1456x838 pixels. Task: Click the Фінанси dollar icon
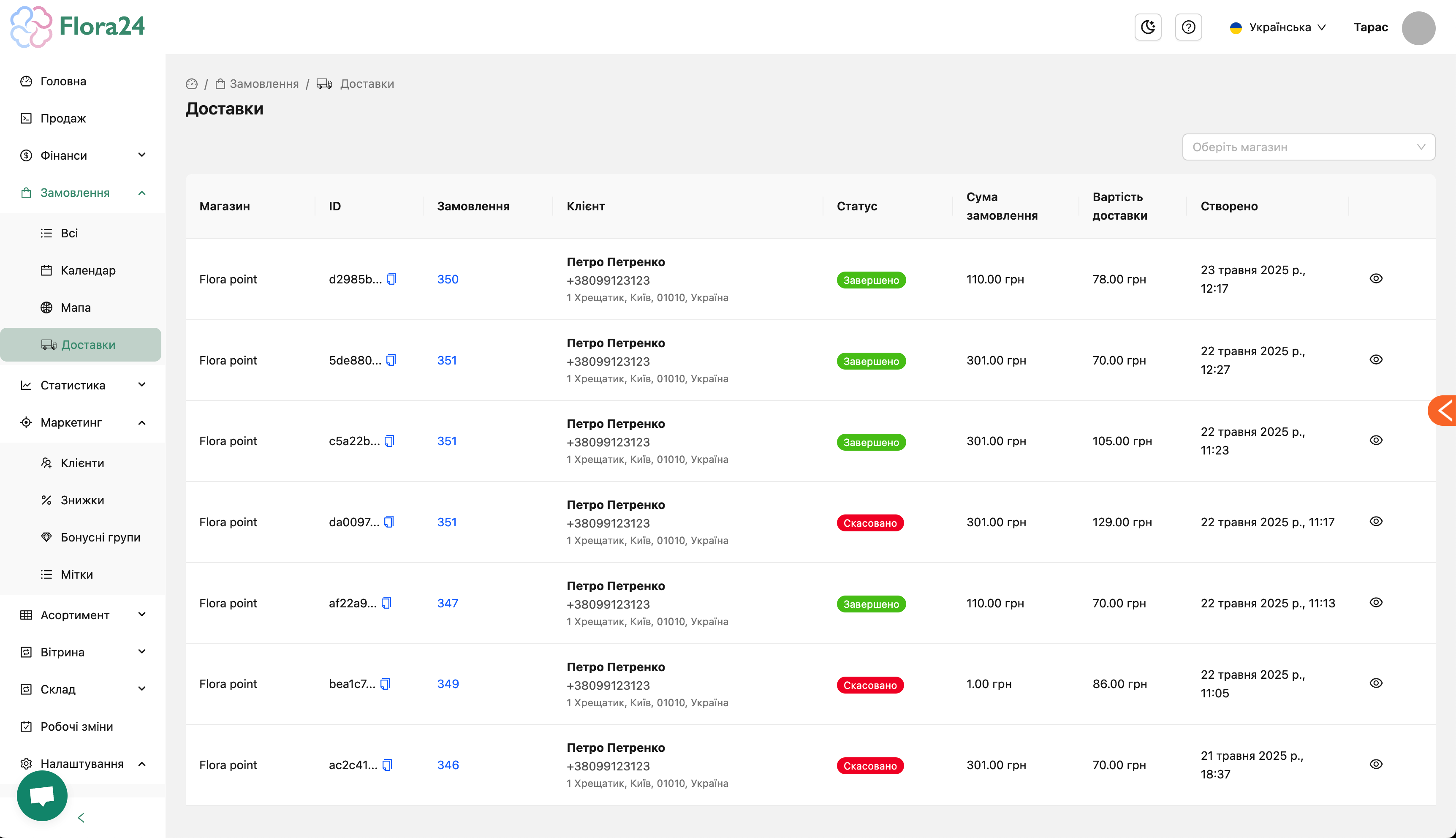(x=26, y=155)
